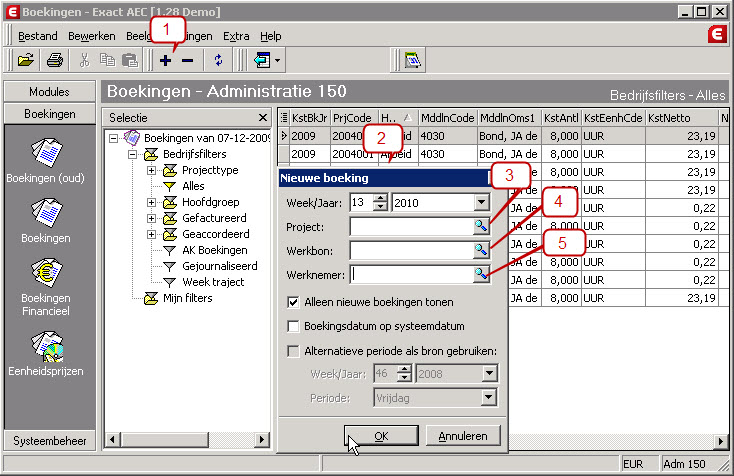The image size is (734, 476).
Task: Remove booking with the minus icon
Action: click(x=188, y=60)
